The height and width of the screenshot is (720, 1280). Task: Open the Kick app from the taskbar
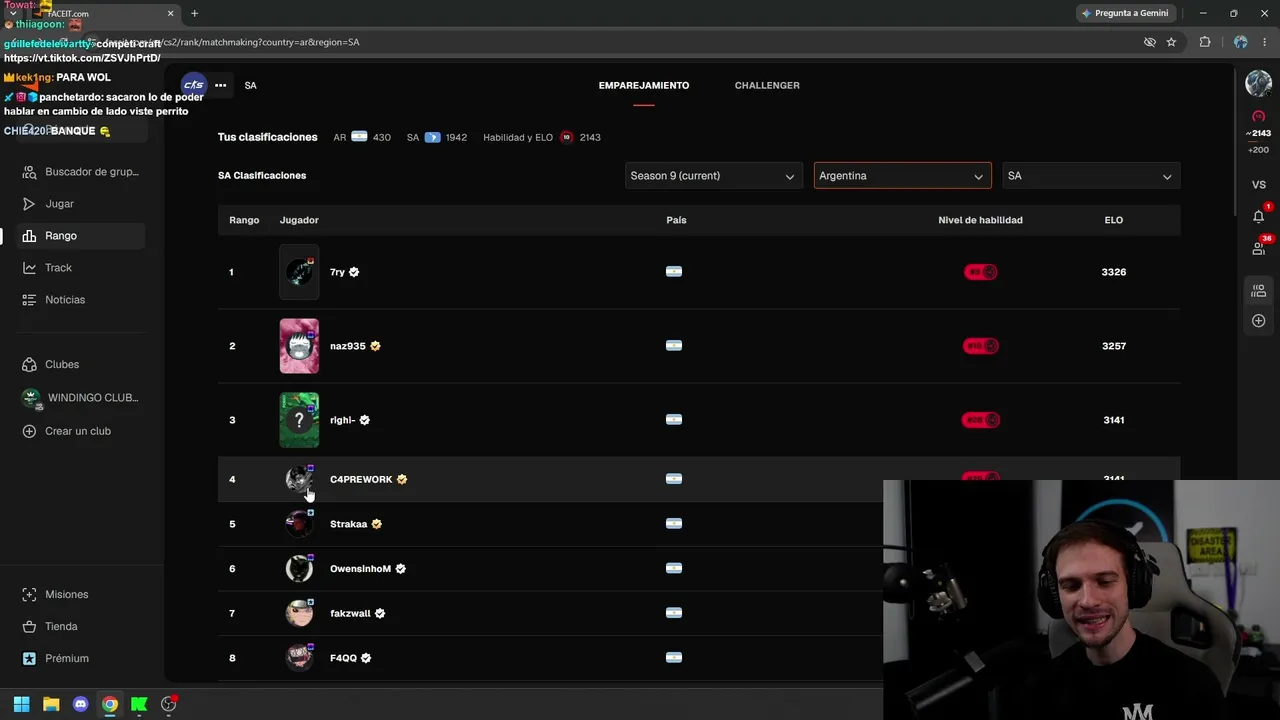coord(139,704)
